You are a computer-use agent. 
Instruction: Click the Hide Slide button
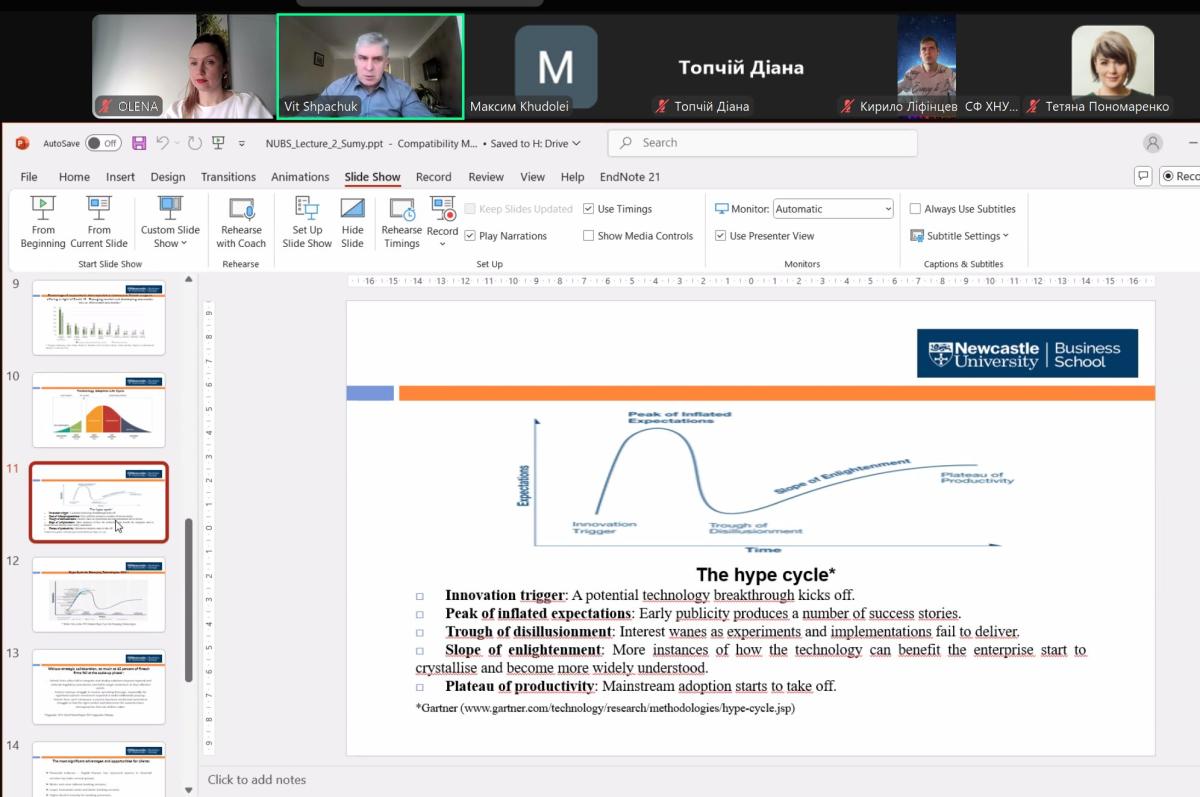352,221
